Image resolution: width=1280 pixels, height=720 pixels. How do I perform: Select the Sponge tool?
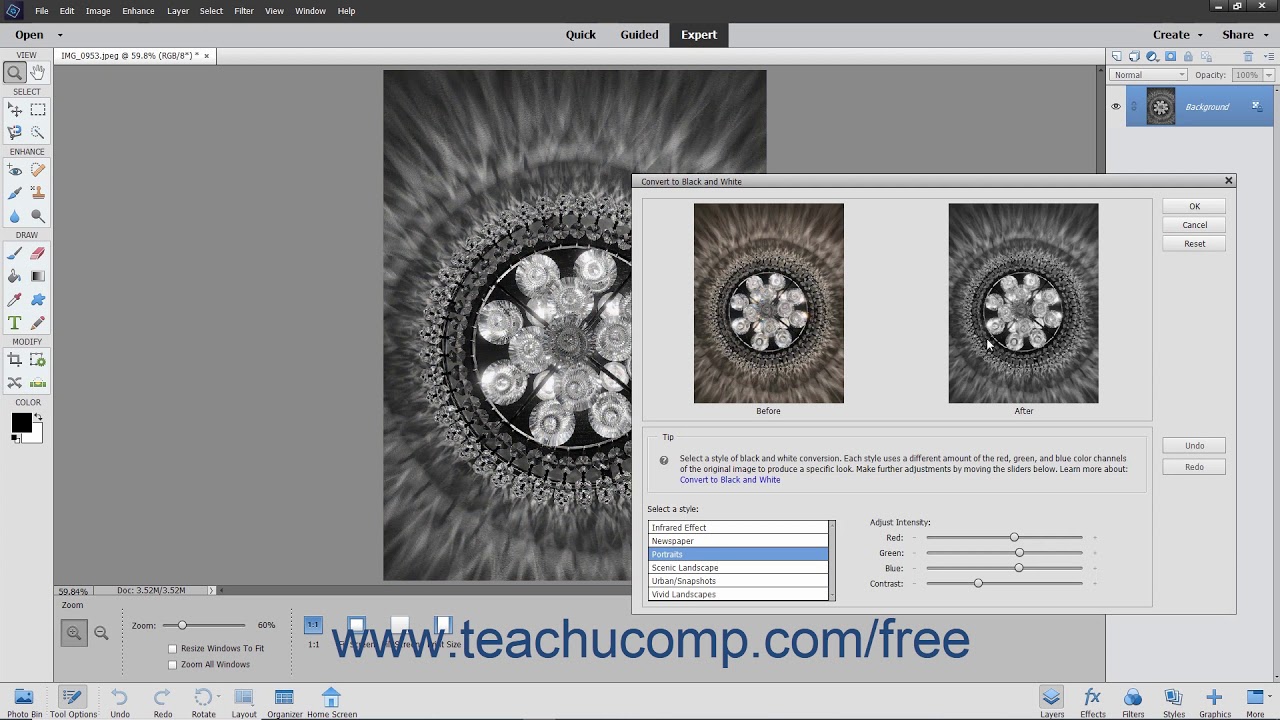point(38,216)
